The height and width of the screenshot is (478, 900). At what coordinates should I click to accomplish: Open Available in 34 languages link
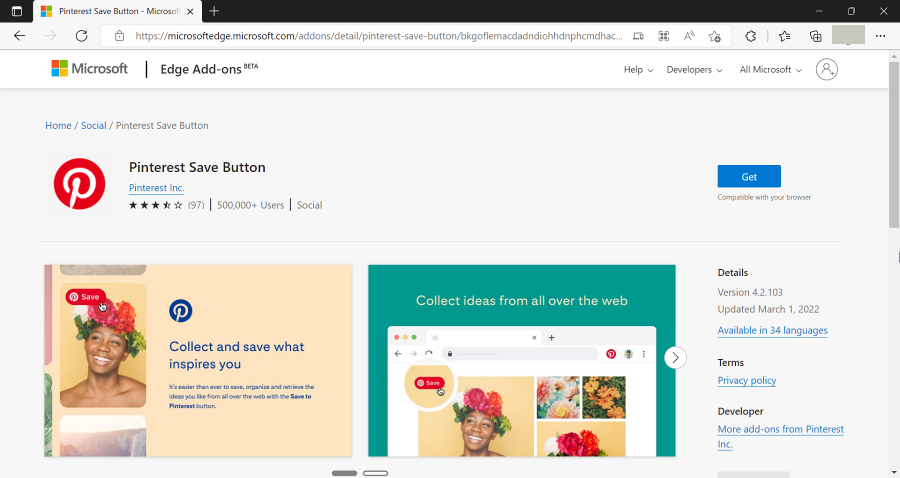tap(772, 331)
